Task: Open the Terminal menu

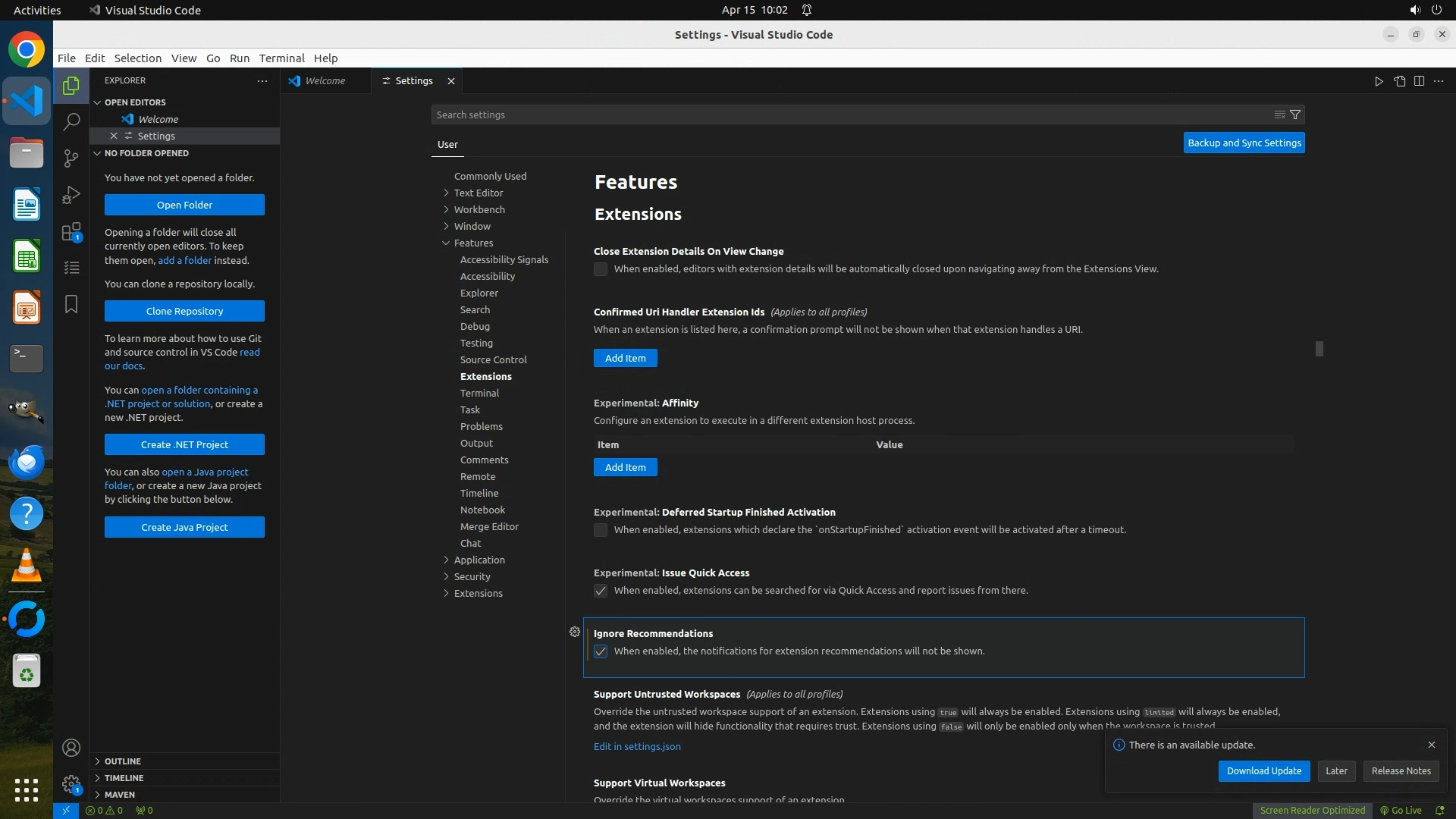Action: [x=281, y=58]
